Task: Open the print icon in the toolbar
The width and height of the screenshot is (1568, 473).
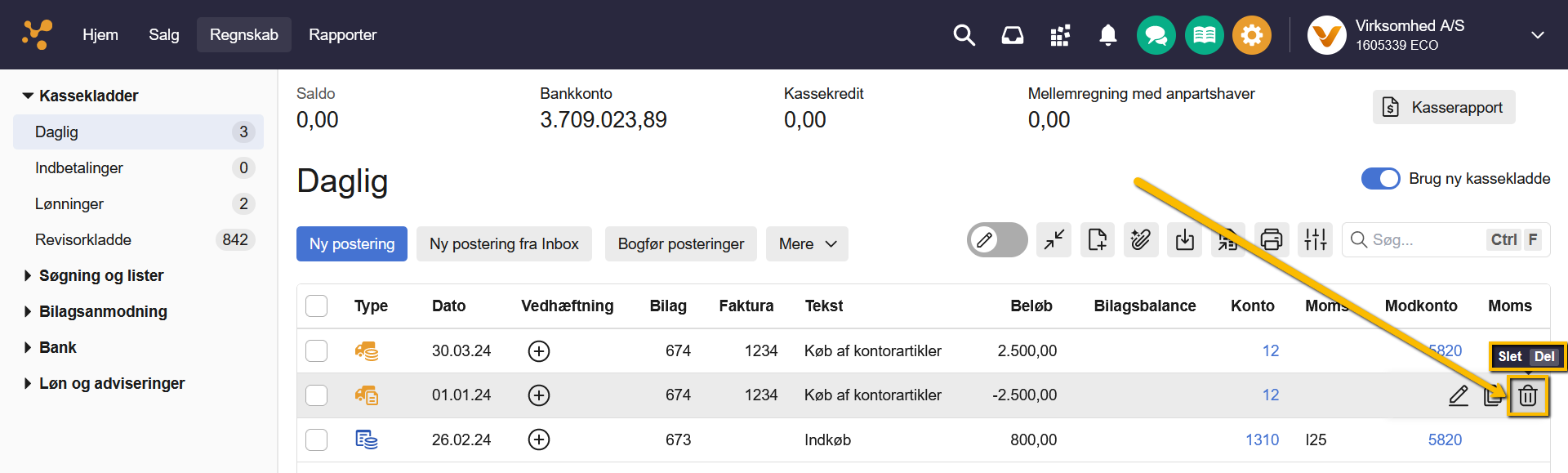Action: click(1272, 240)
